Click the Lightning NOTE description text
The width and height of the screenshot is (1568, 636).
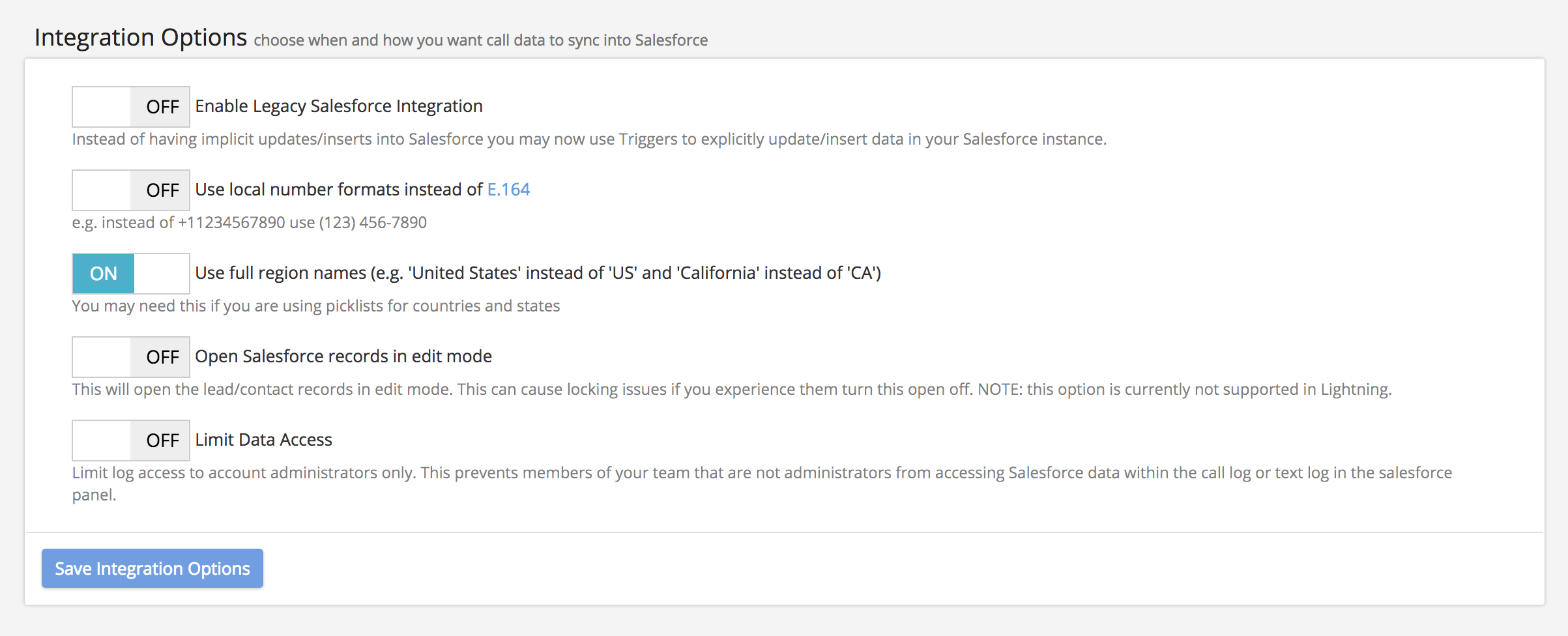click(731, 390)
